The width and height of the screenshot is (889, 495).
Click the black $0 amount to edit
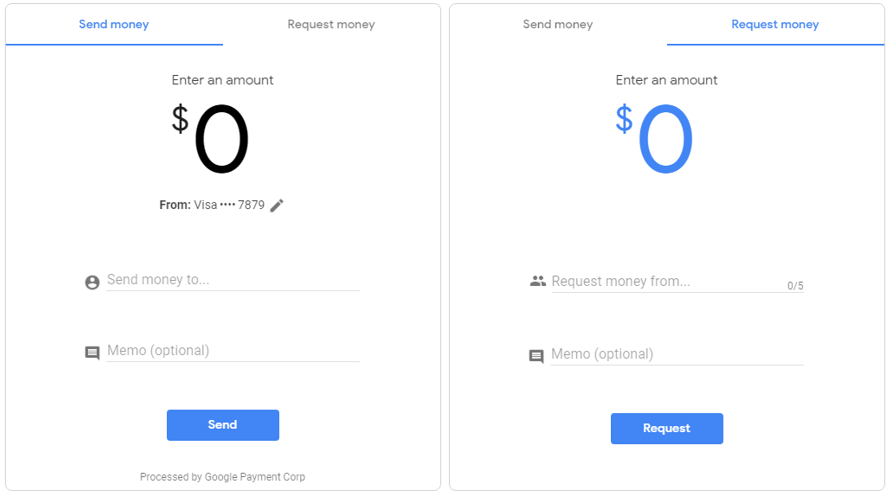click(x=210, y=138)
